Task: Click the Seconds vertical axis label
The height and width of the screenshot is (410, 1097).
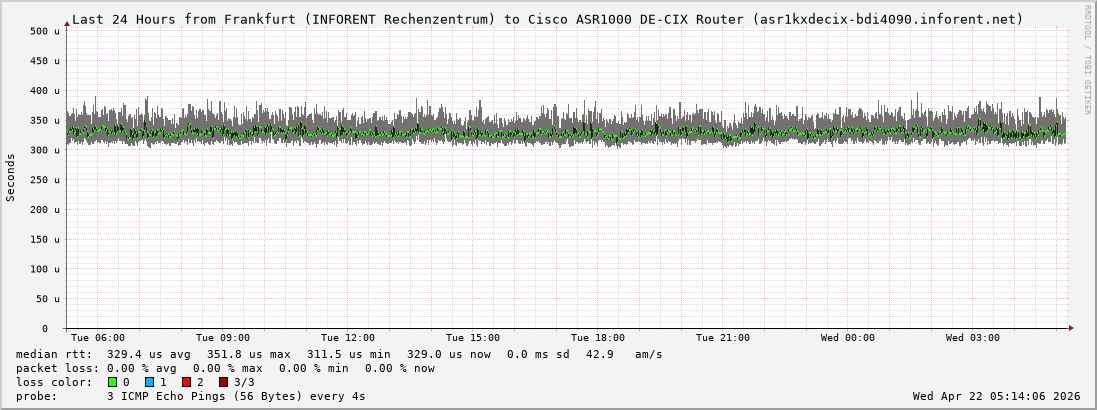Action: tap(11, 177)
